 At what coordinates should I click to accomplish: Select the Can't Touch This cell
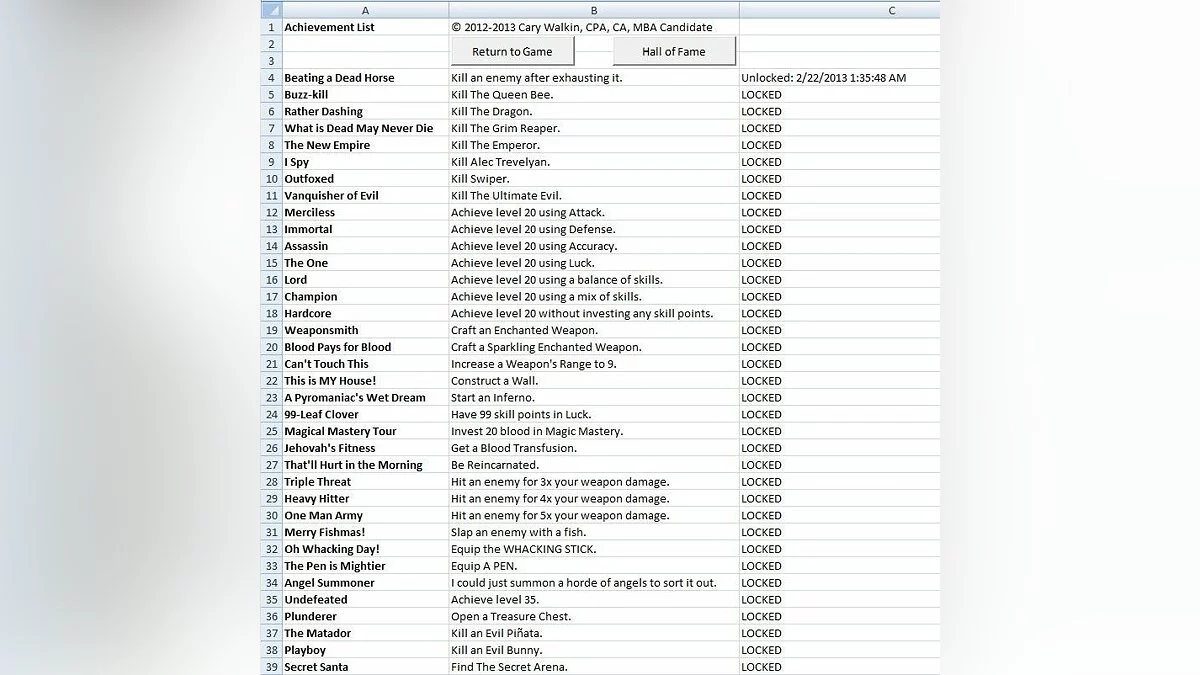click(x=365, y=364)
